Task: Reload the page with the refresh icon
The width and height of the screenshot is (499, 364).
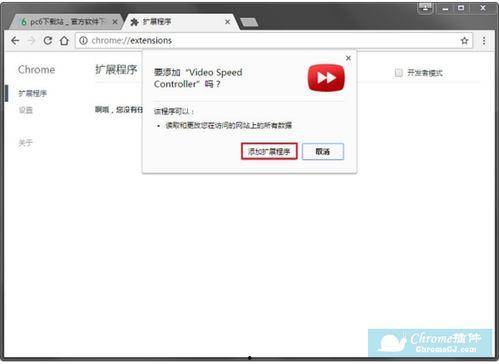Action: point(48,41)
